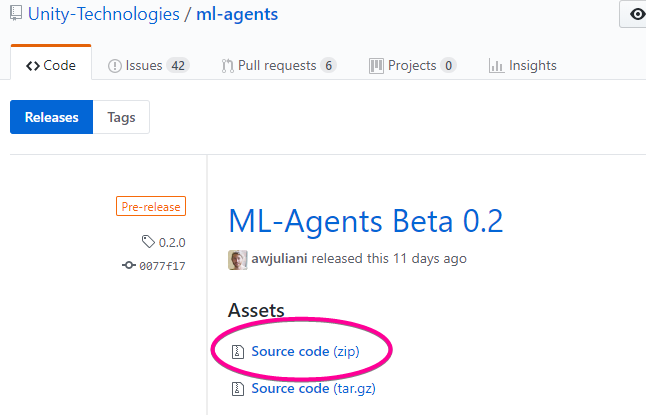Click the Projects board icon
646x415 pixels.
pyautogui.click(x=376, y=66)
